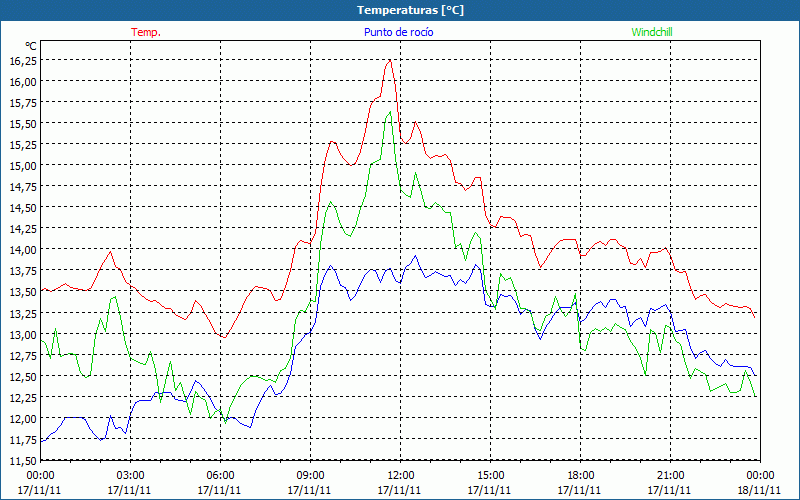
Task: Click the green windchill peak before 12:00
Action: tap(390, 112)
